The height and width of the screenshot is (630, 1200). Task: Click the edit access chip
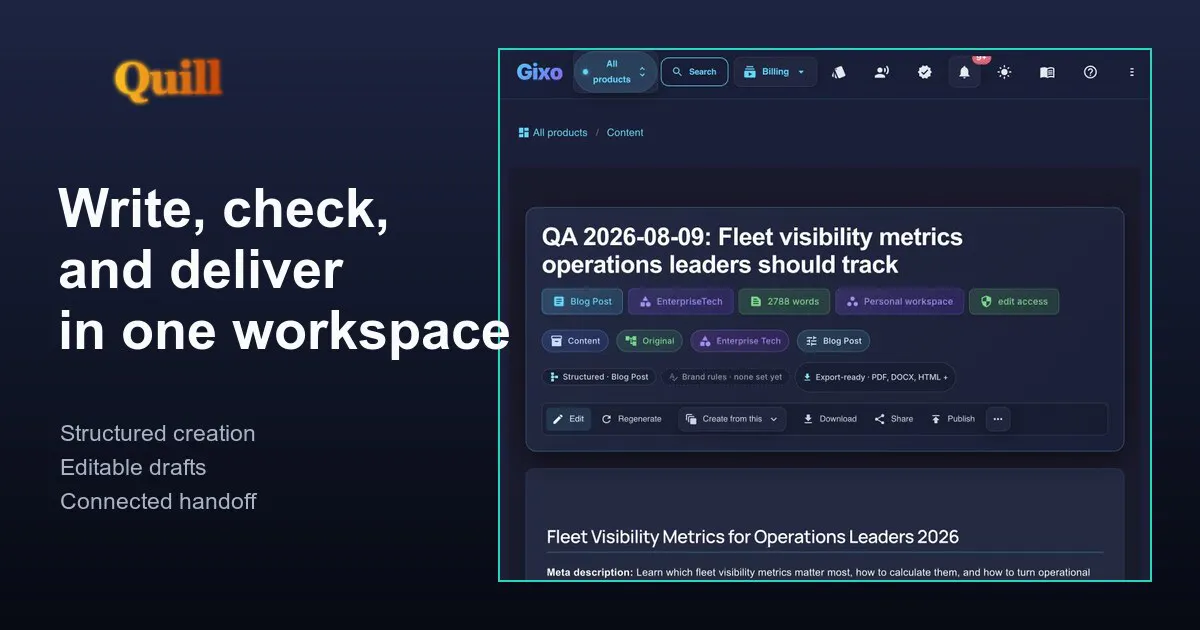pos(1013,301)
